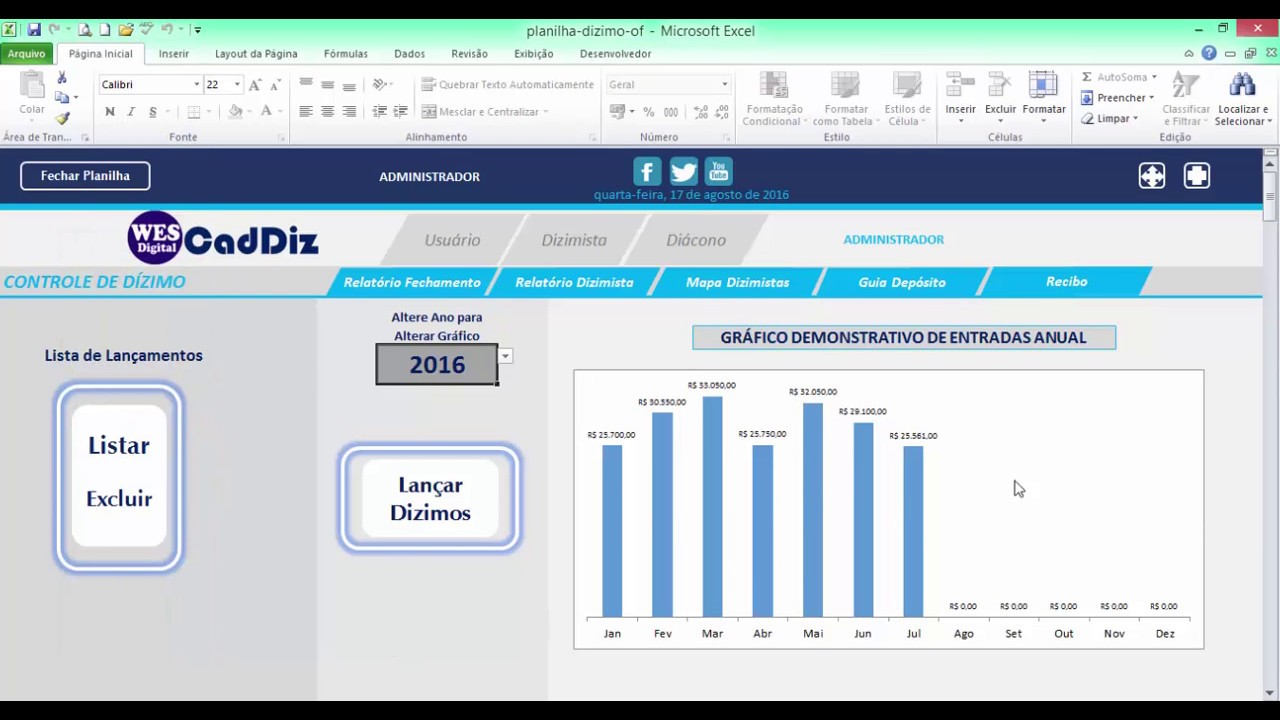This screenshot has height=720, width=1280.
Task: Open the YouTube icon link
Action: pyautogui.click(x=719, y=171)
